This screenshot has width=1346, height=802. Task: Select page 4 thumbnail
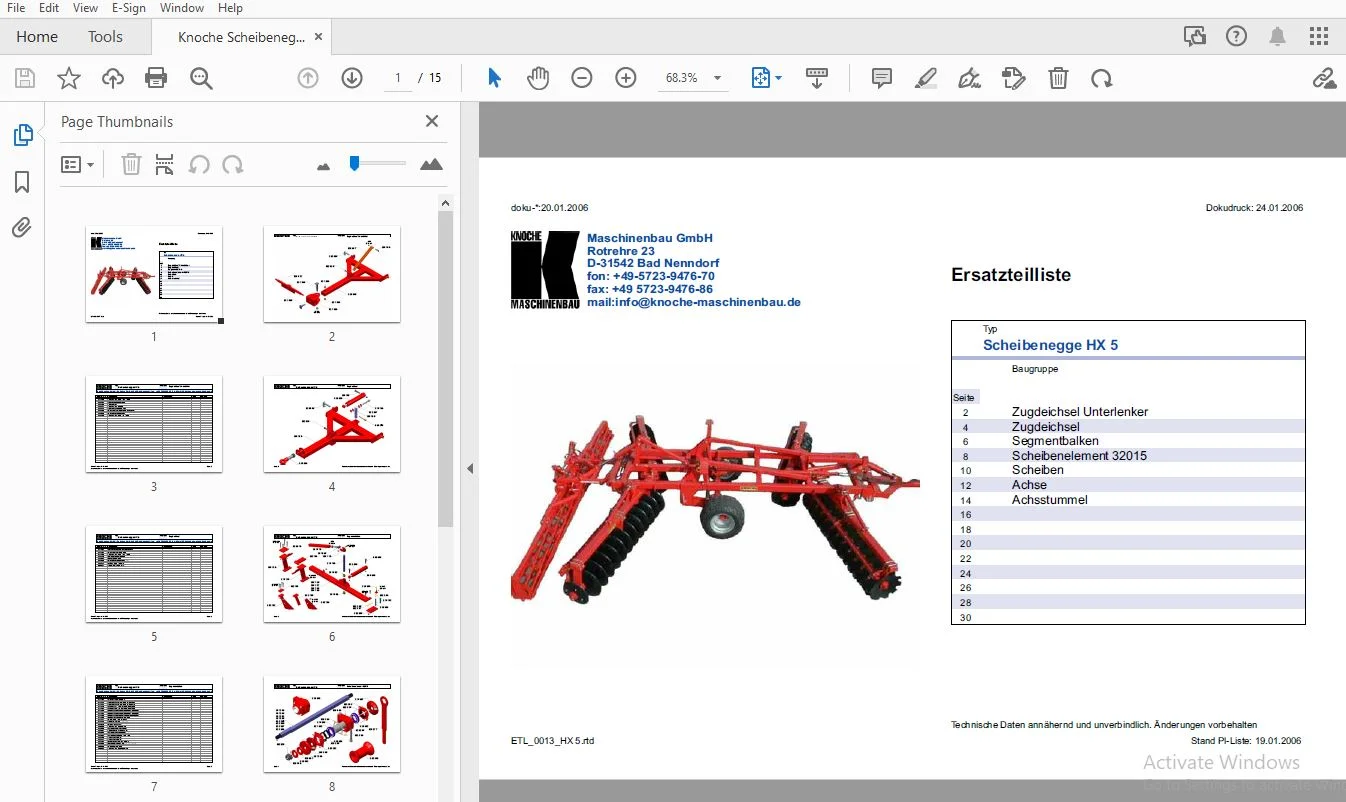click(x=332, y=424)
